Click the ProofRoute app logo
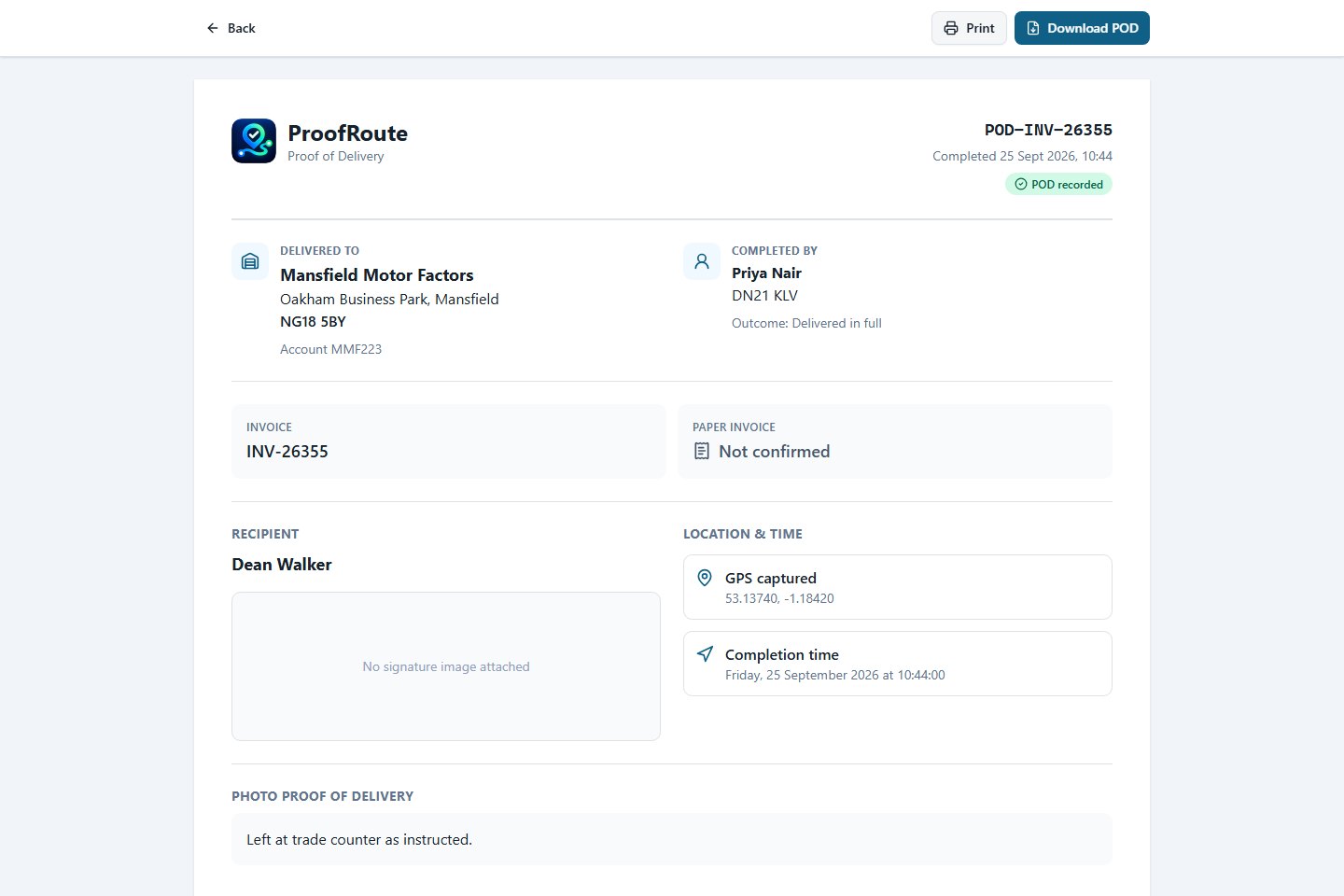Screen dimensions: 1344x896 [x=254, y=141]
